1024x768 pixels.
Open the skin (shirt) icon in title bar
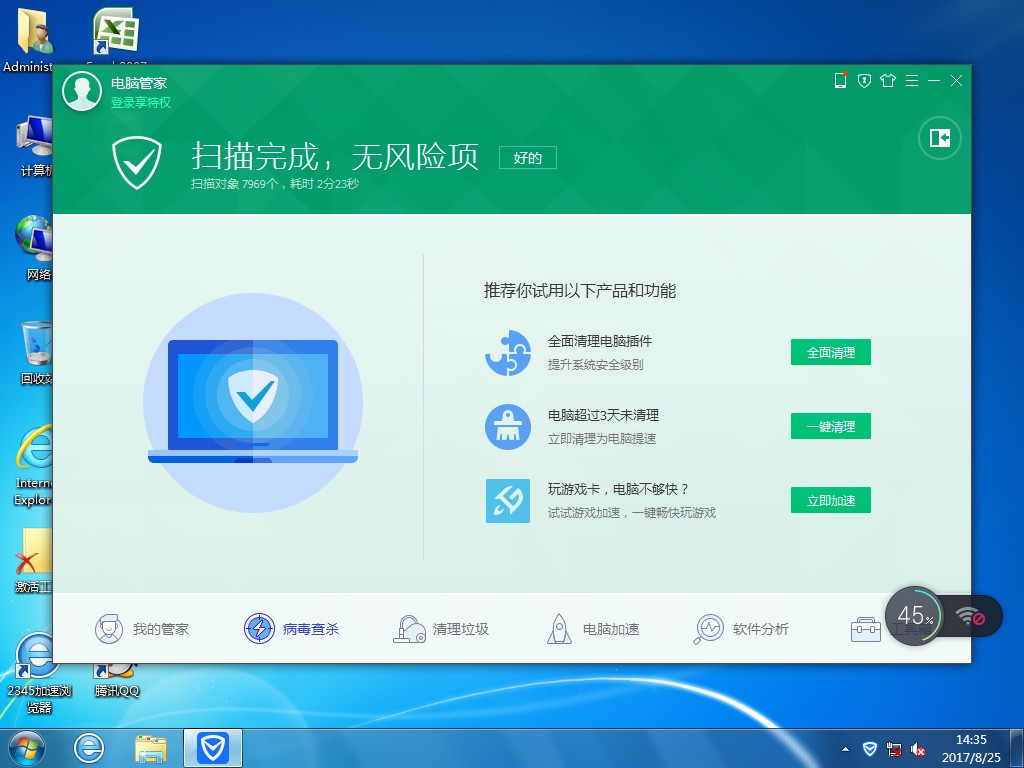click(888, 80)
